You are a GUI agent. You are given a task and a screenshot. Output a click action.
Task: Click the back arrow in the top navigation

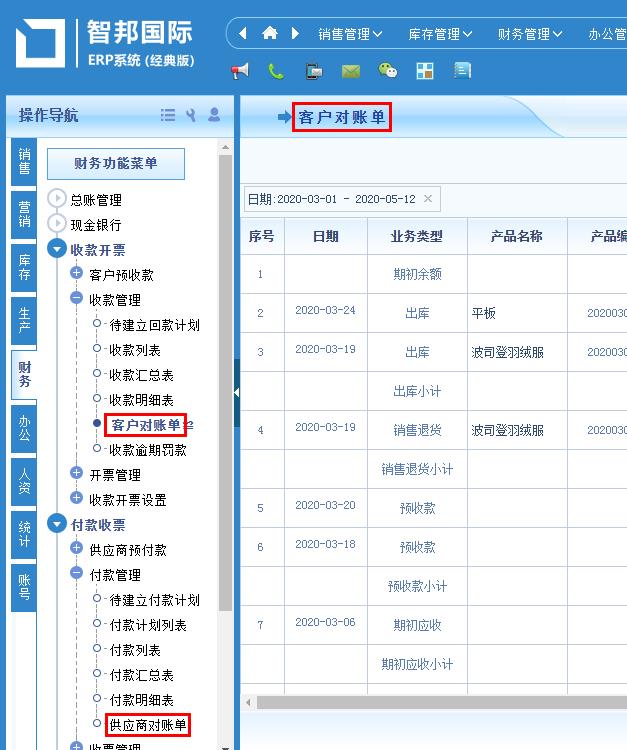244,33
